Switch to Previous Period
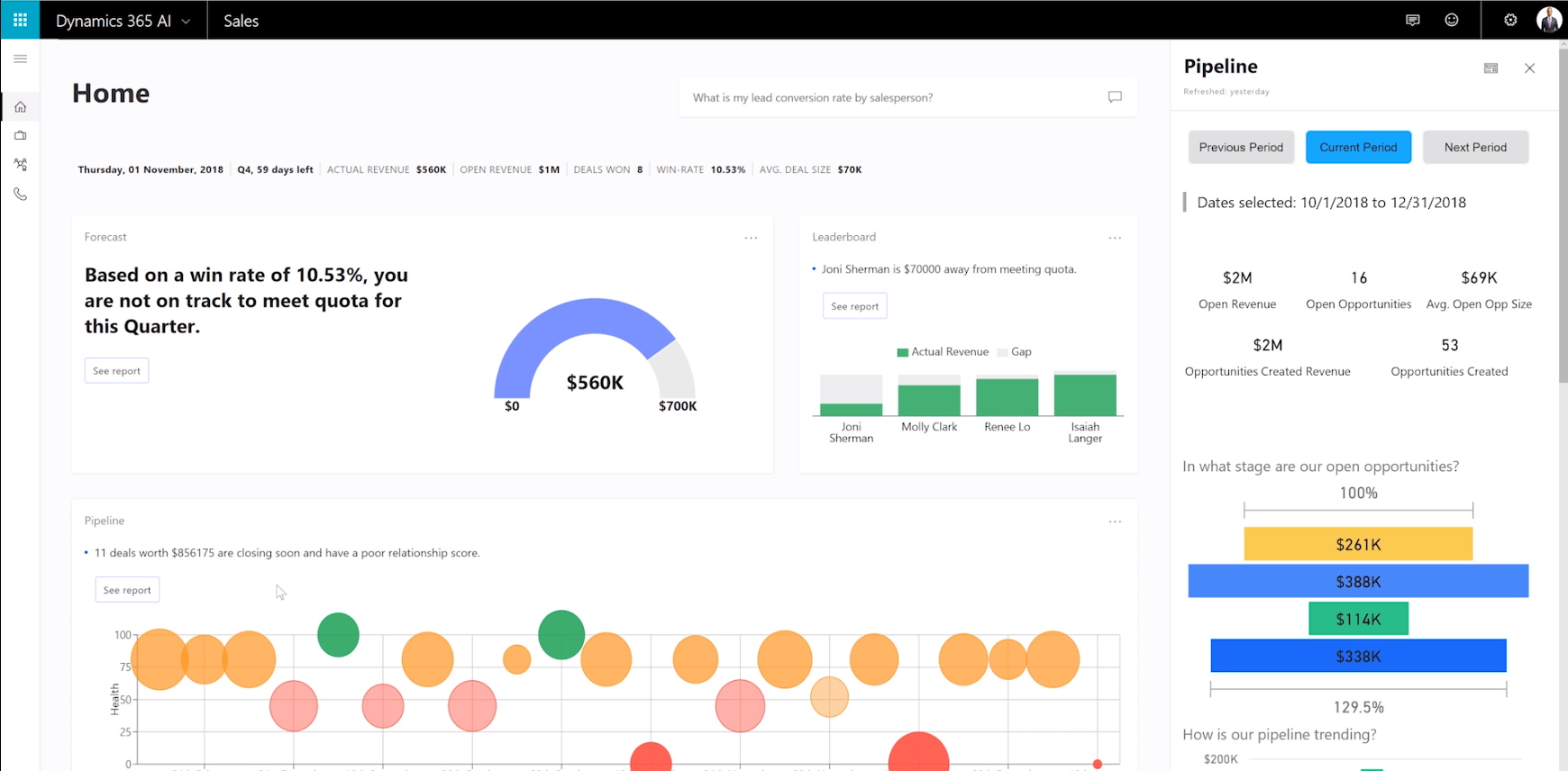 1241,147
